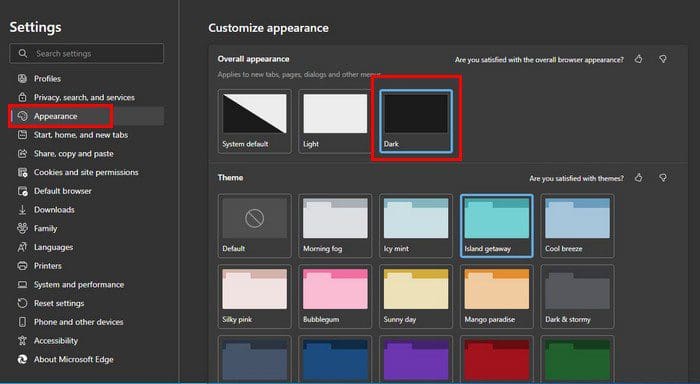The image size is (700, 384).
Task: Open Accessibility settings
Action: [87, 341]
